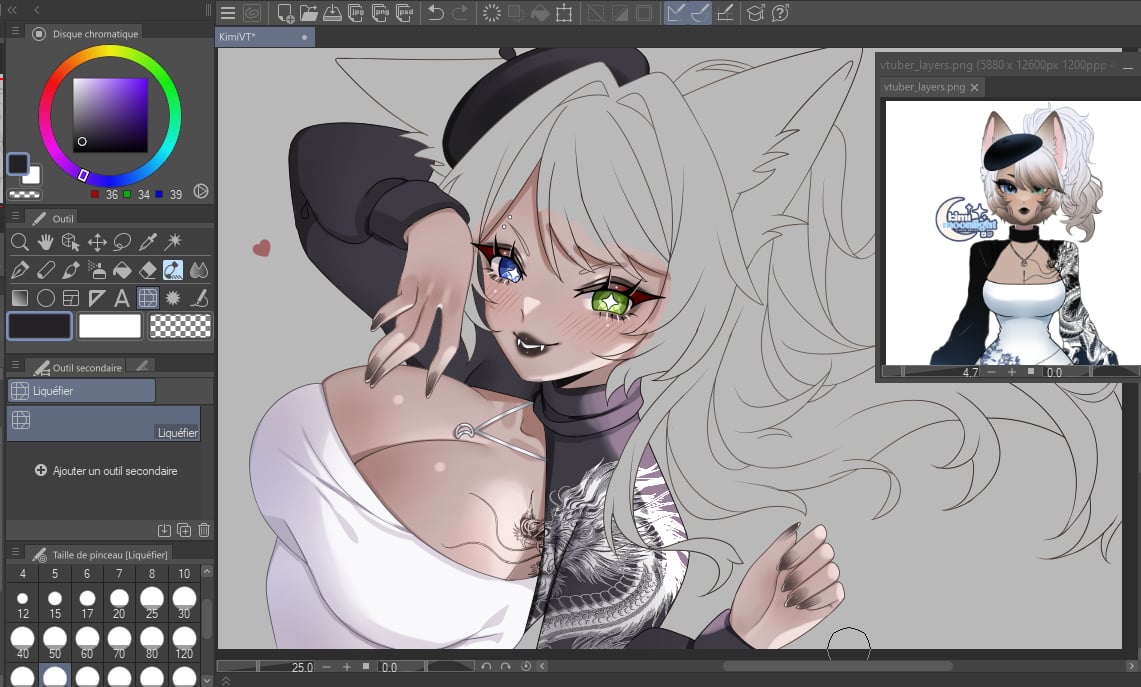Collapse left palette dock with double chevron
This screenshot has height=687, width=1141.
[12, 10]
